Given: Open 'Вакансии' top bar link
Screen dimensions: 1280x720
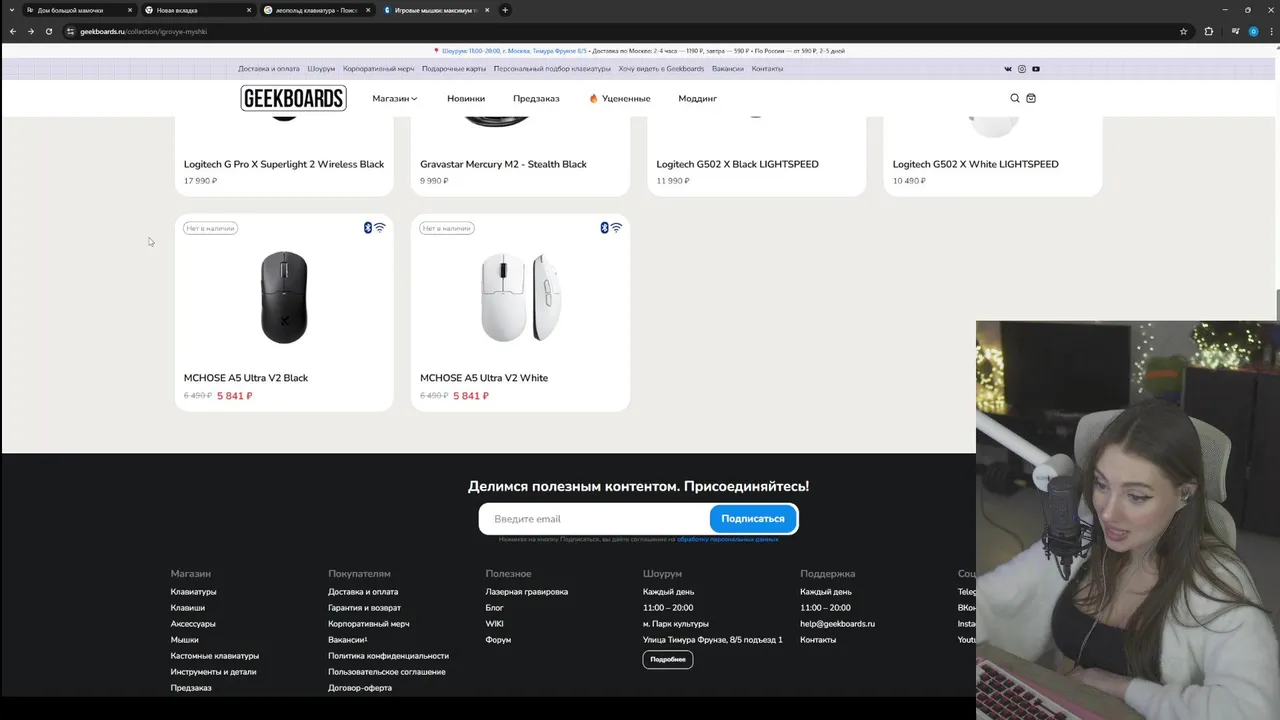Looking at the screenshot, I should 728,69.
